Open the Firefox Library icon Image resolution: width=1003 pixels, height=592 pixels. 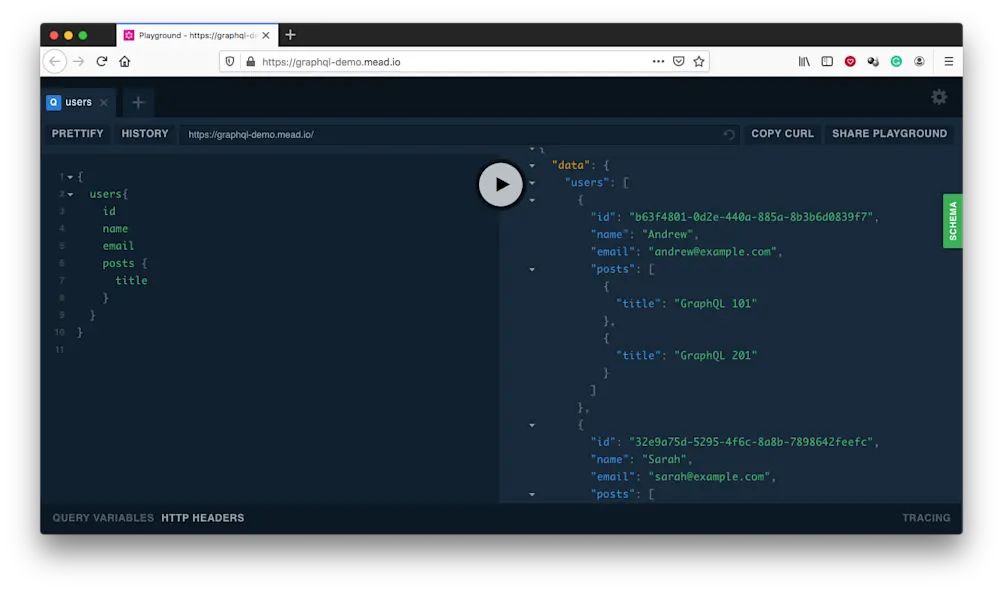804,61
